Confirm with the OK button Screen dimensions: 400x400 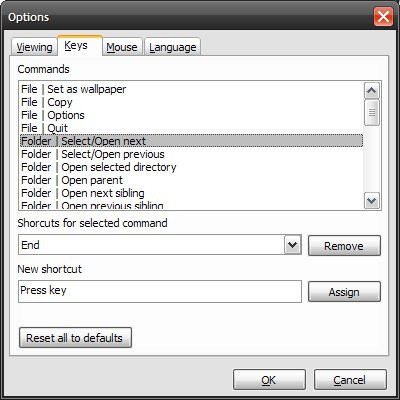click(x=269, y=380)
